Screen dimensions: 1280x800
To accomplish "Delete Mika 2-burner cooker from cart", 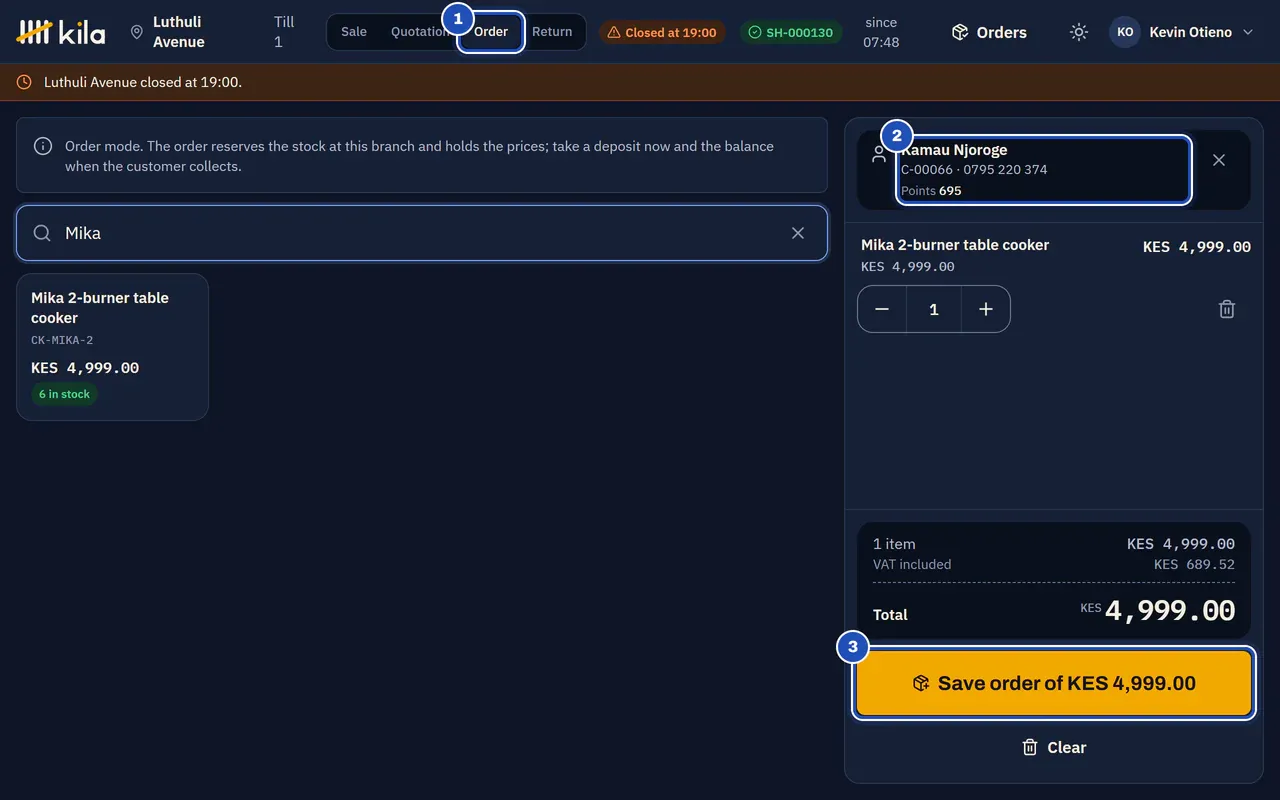I will [x=1227, y=309].
